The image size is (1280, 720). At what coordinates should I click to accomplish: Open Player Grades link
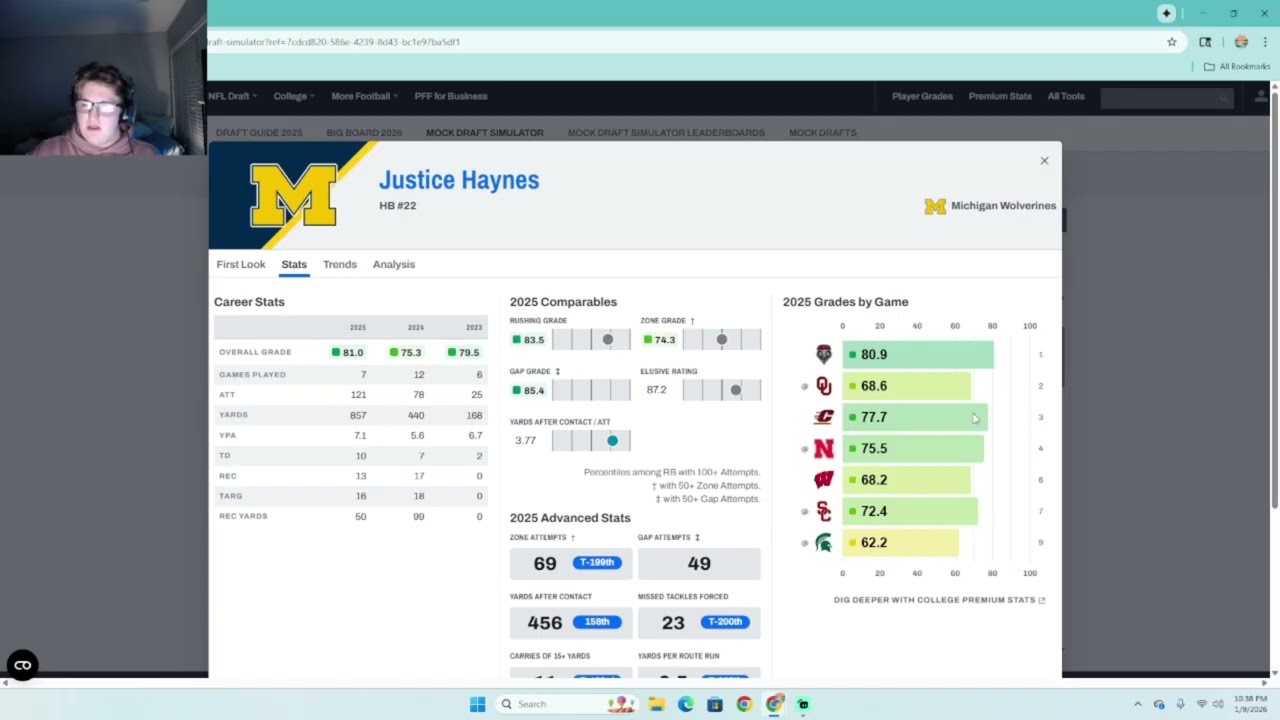tap(922, 96)
